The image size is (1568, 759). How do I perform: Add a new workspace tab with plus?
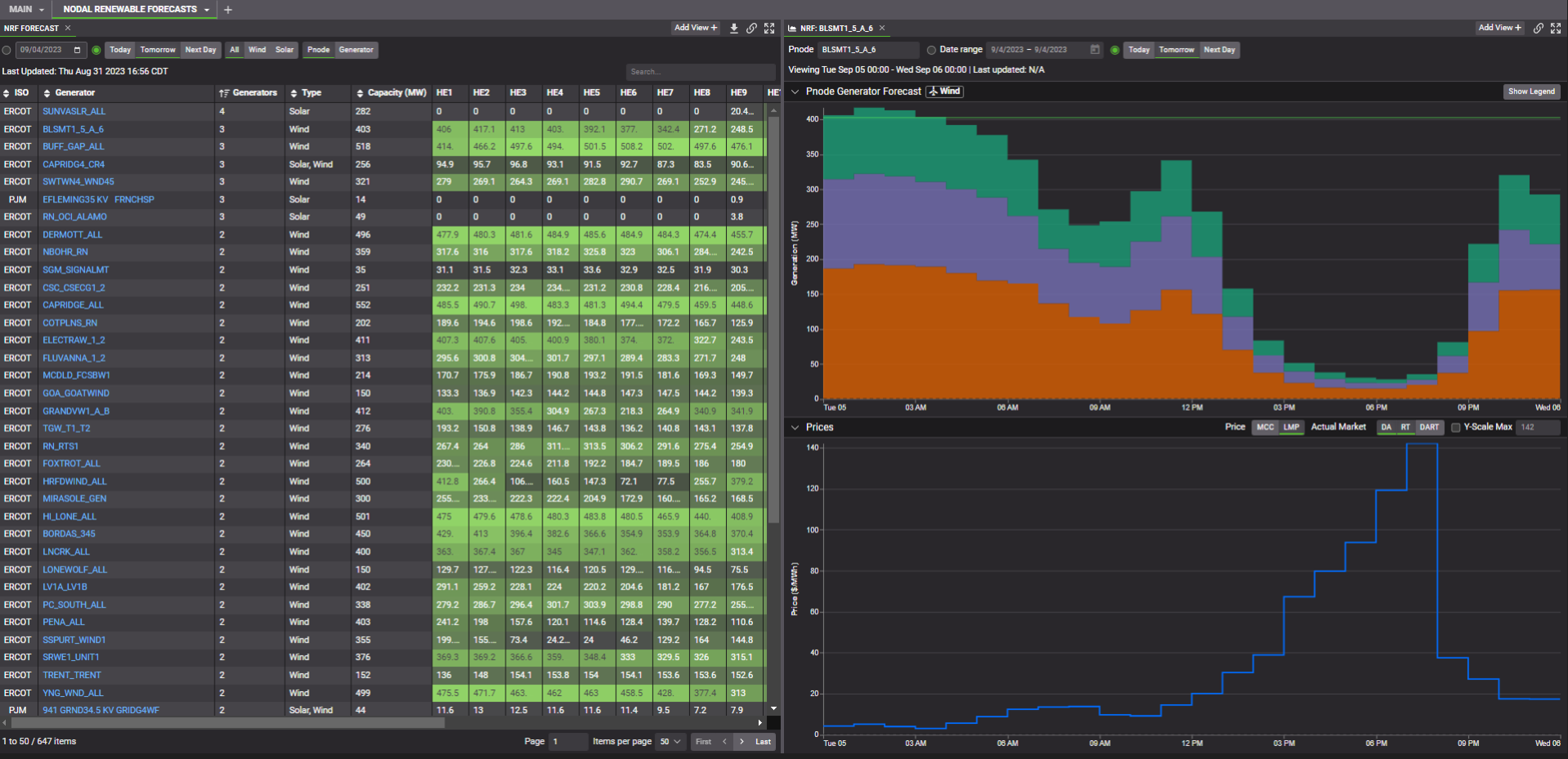coord(228,10)
